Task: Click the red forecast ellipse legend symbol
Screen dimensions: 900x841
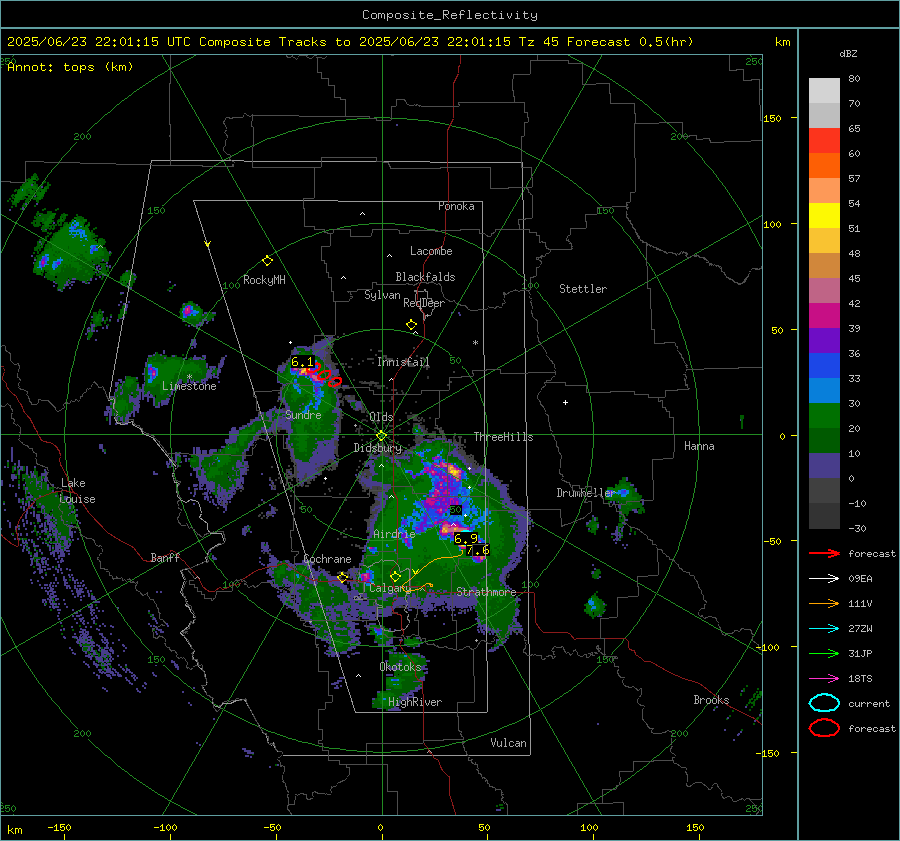Action: [824, 728]
